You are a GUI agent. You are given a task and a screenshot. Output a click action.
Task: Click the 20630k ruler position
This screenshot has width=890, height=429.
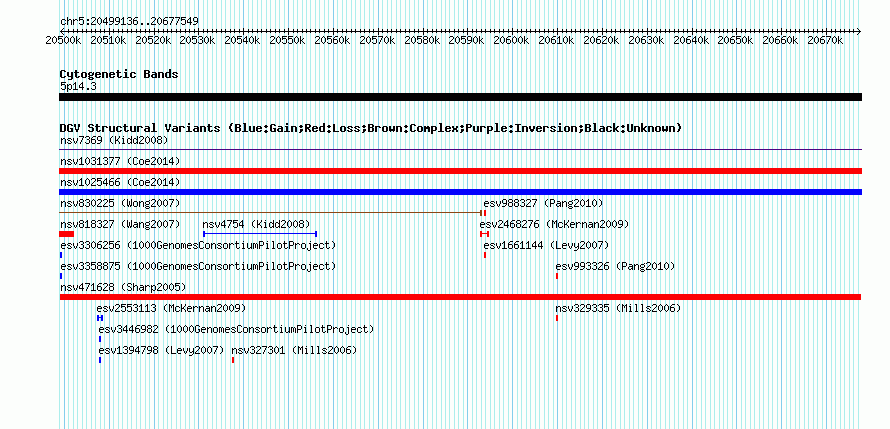[646, 40]
